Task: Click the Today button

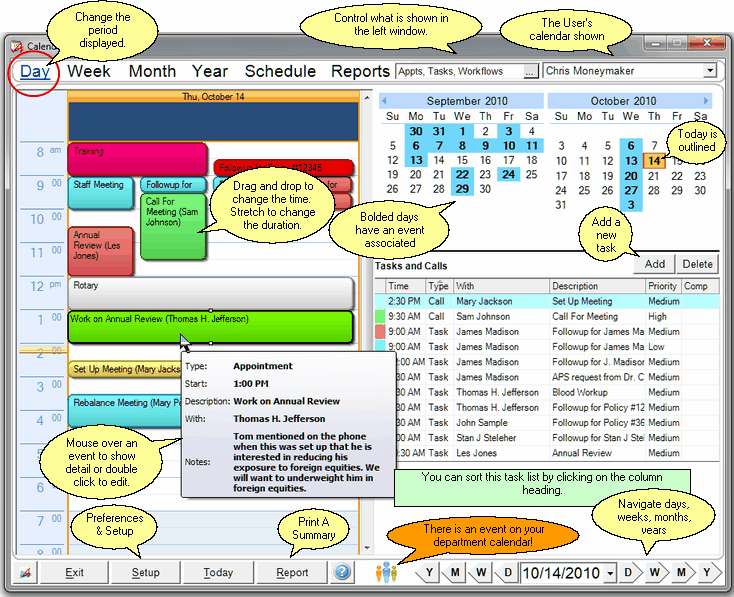Action: pos(218,572)
